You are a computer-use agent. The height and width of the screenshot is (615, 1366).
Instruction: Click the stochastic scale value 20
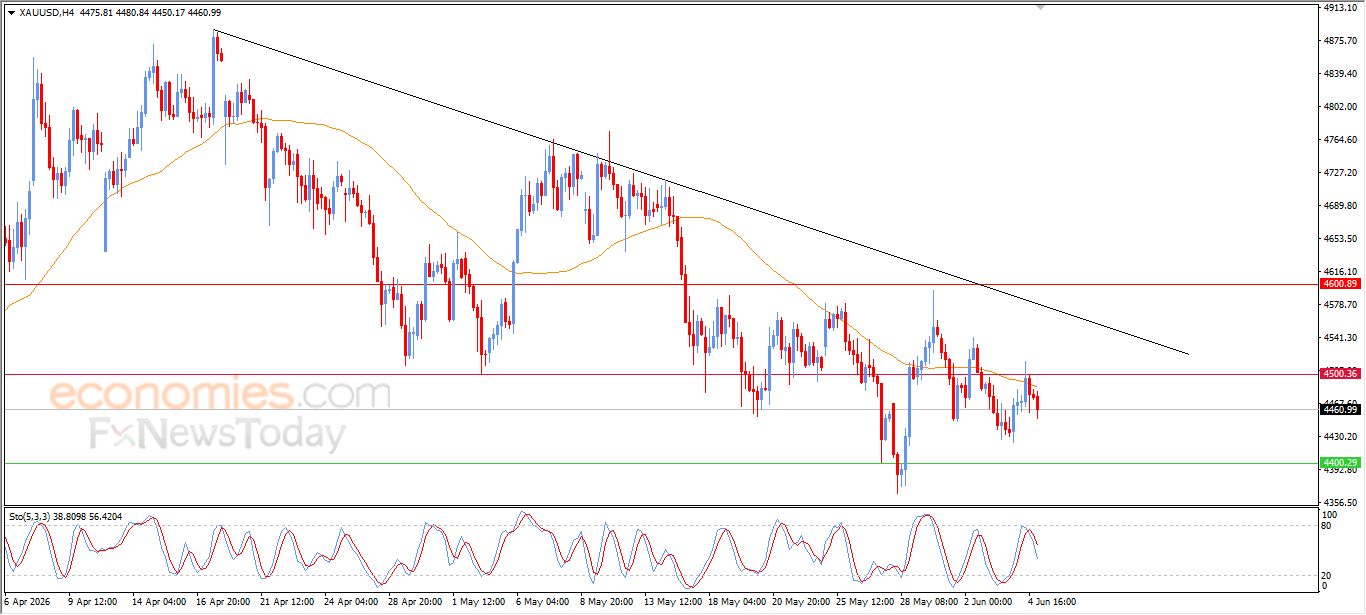1327,575
